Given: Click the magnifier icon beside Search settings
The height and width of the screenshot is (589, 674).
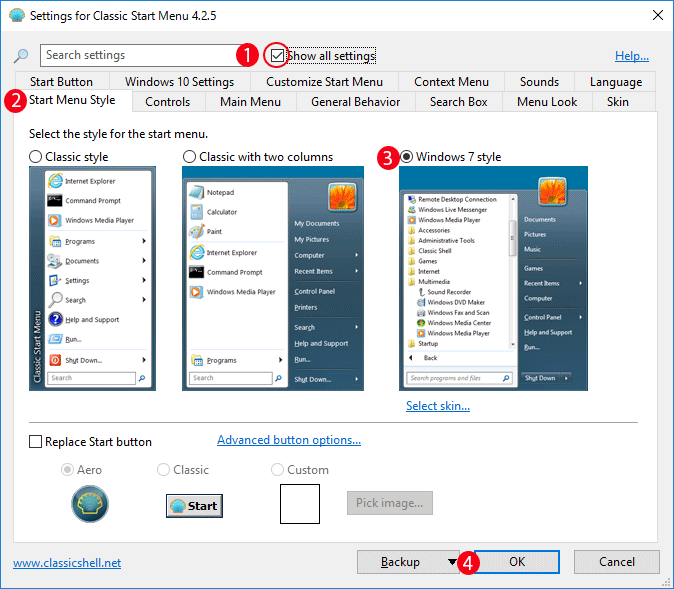Looking at the screenshot, I should pyautogui.click(x=21, y=55).
